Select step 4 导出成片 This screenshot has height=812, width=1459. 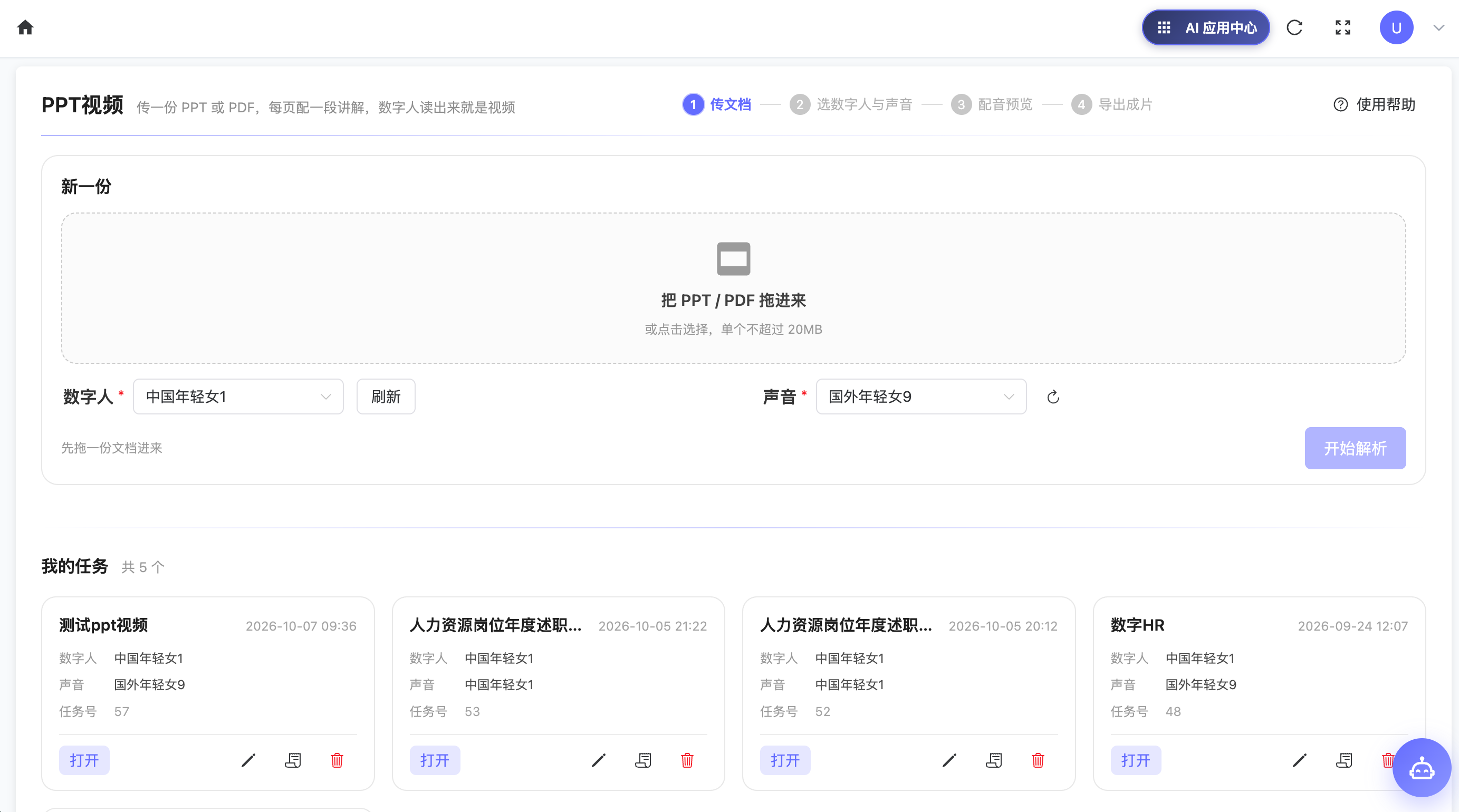click(x=1112, y=104)
